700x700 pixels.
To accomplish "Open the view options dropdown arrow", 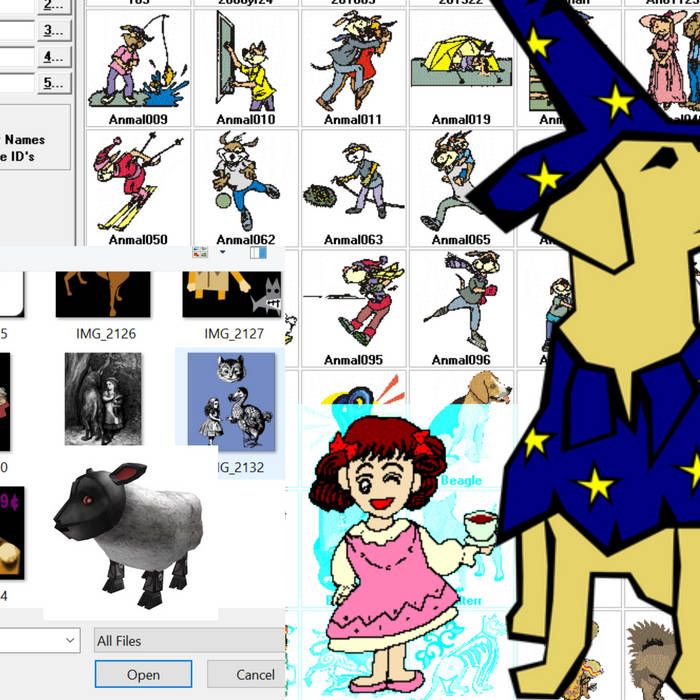I will (x=222, y=254).
